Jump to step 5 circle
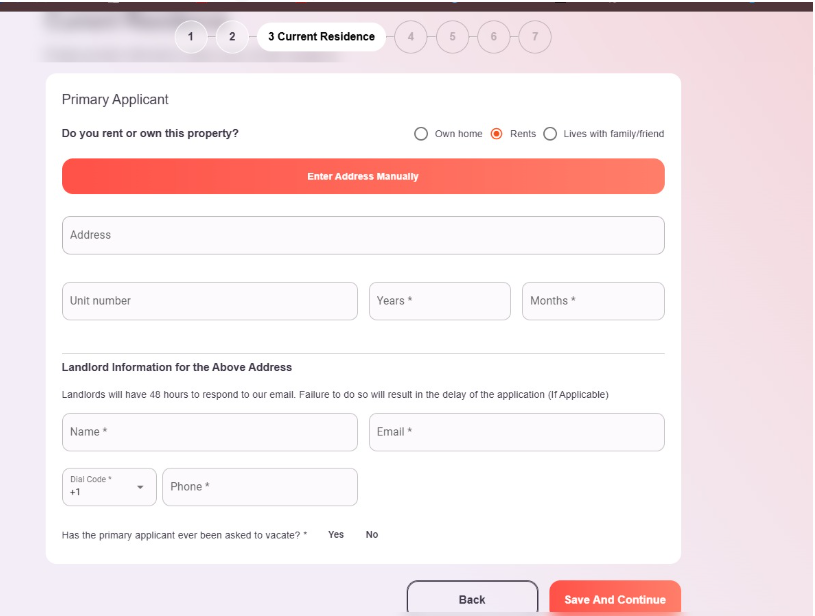 tap(452, 37)
